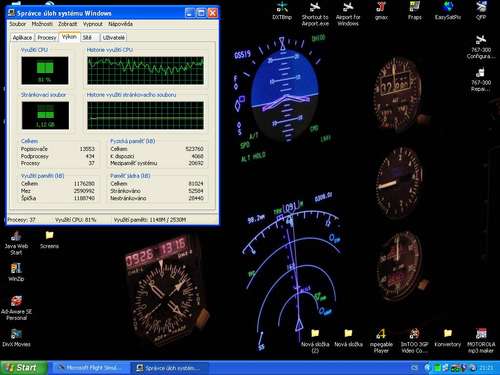Viewport: 500px width, 375px height.
Task: Click the CS language indicator in the taskbar
Action: [414, 368]
